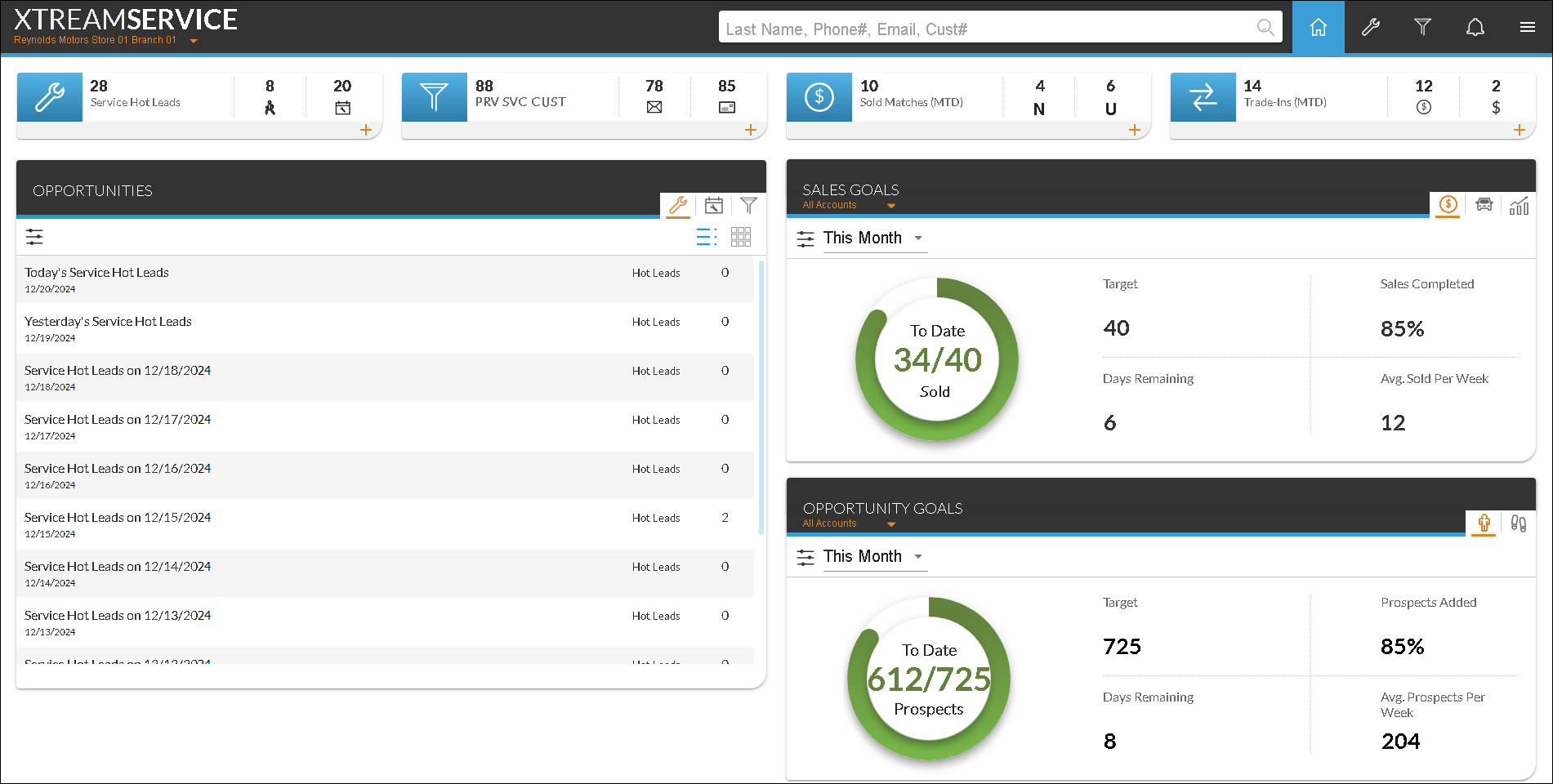Show the bar chart view in Sales Goals

click(1519, 205)
